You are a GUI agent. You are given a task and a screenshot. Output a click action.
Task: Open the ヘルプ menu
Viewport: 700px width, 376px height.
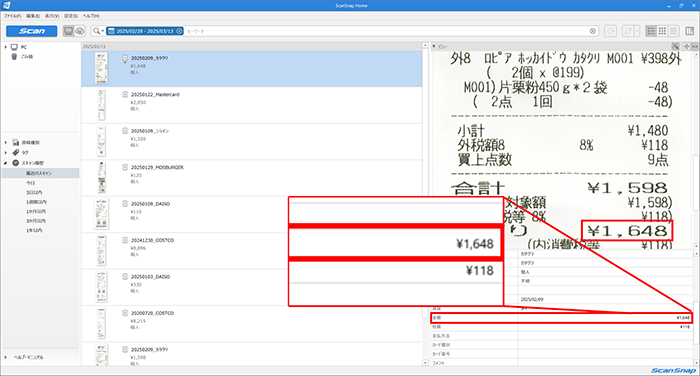coord(91,16)
